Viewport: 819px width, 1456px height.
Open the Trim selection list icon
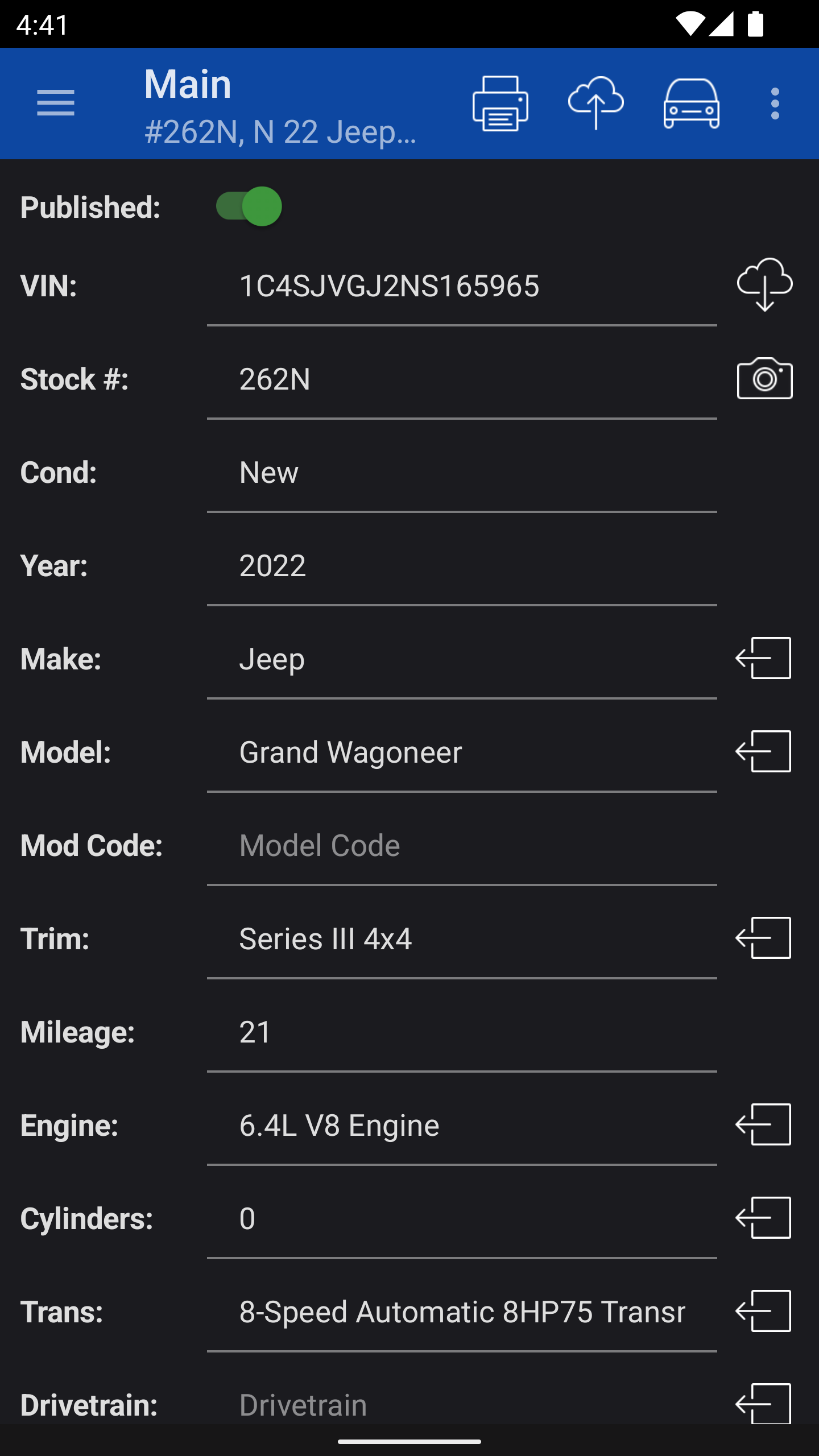tap(763, 938)
